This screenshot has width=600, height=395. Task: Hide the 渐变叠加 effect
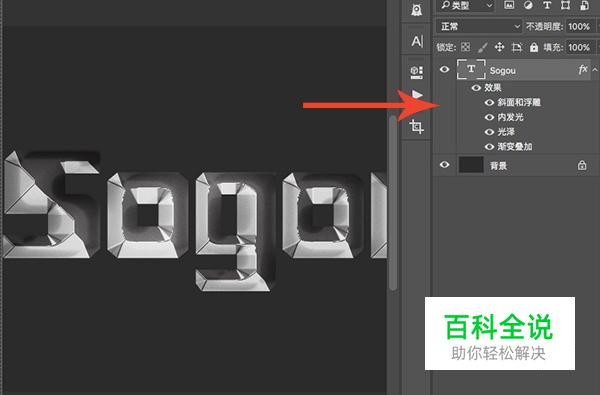[489, 147]
